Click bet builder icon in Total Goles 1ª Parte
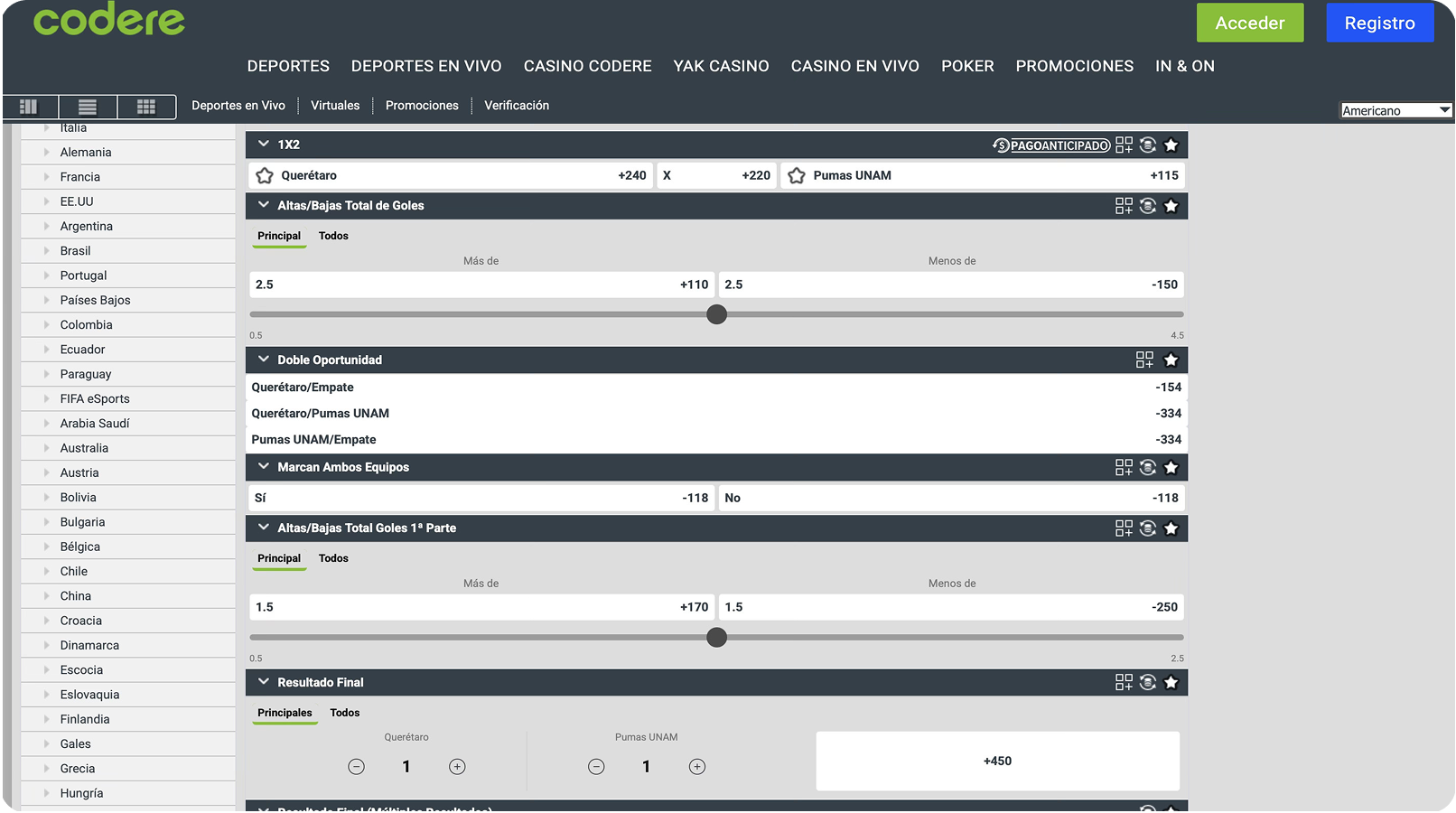 (x=1124, y=528)
